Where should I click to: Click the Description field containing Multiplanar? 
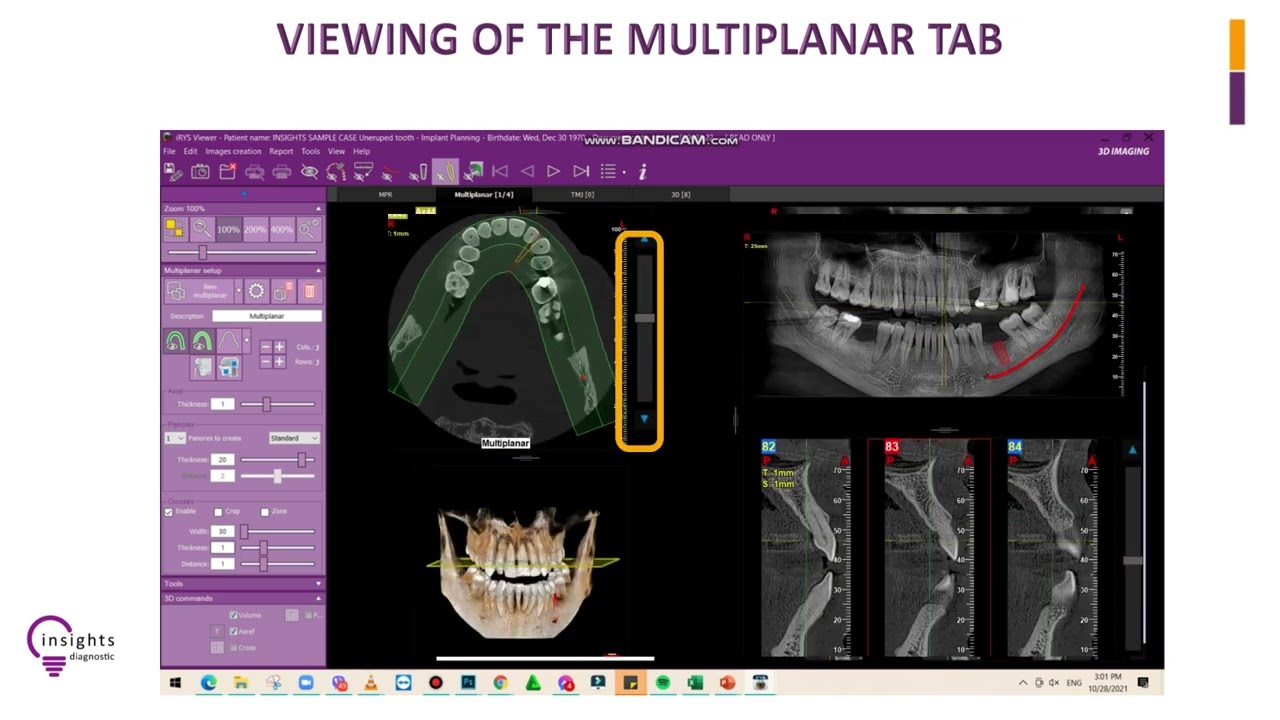[267, 316]
